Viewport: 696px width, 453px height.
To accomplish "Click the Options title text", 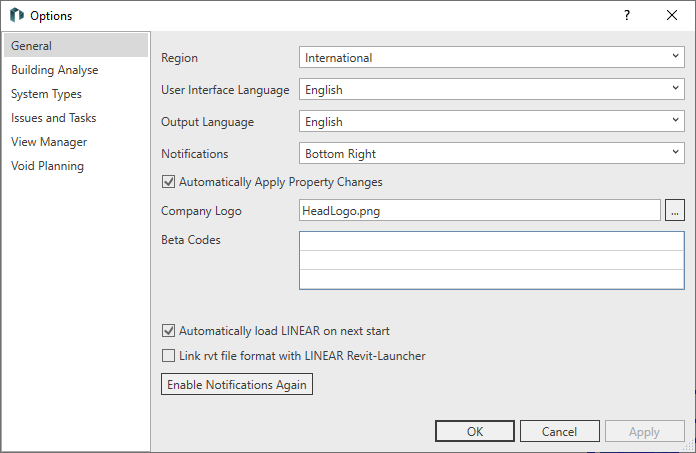I will [x=51, y=16].
